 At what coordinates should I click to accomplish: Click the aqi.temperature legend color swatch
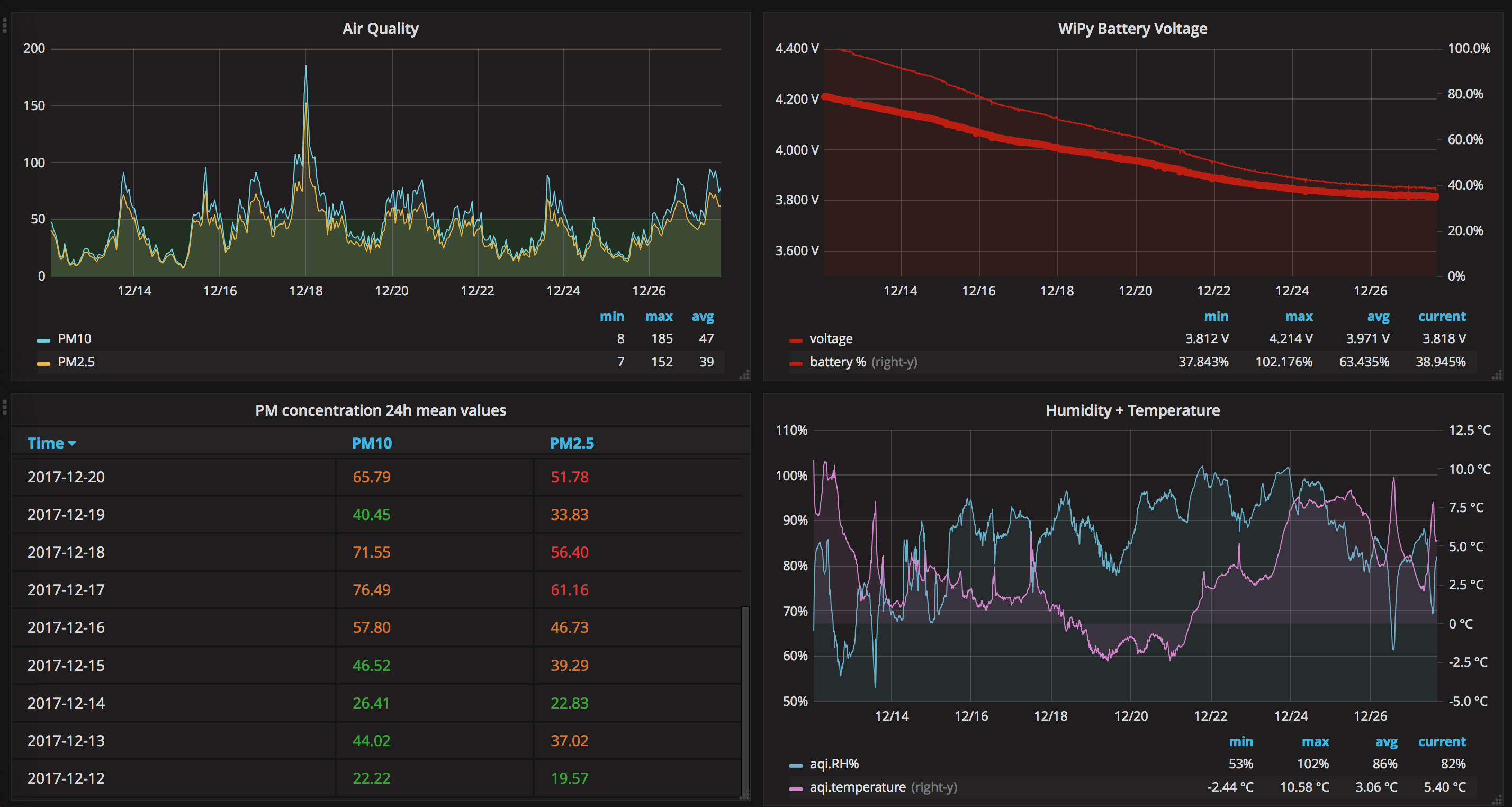(x=796, y=789)
